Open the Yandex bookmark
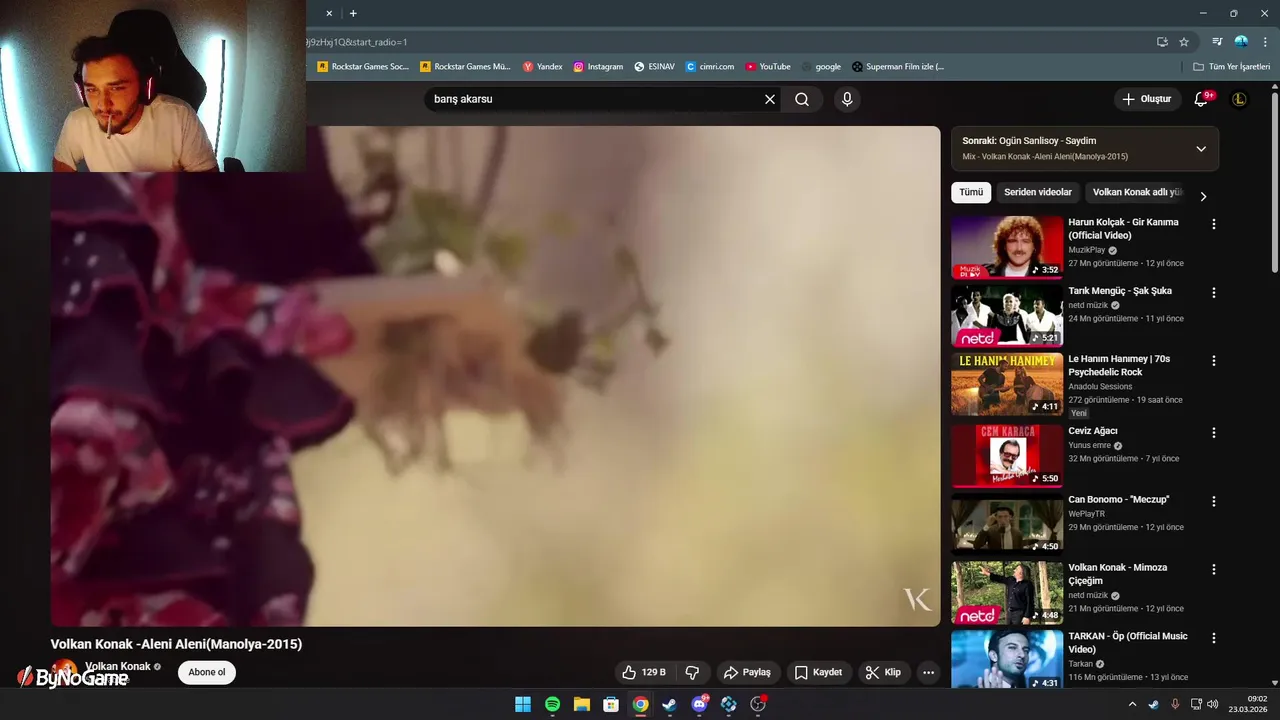This screenshot has height=720, width=1280. (x=543, y=67)
